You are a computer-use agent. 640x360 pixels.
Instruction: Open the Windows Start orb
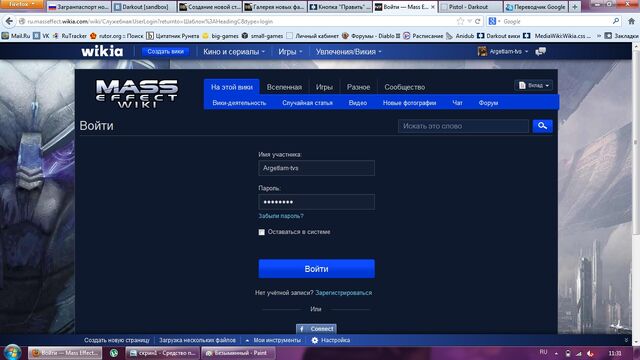(12, 353)
